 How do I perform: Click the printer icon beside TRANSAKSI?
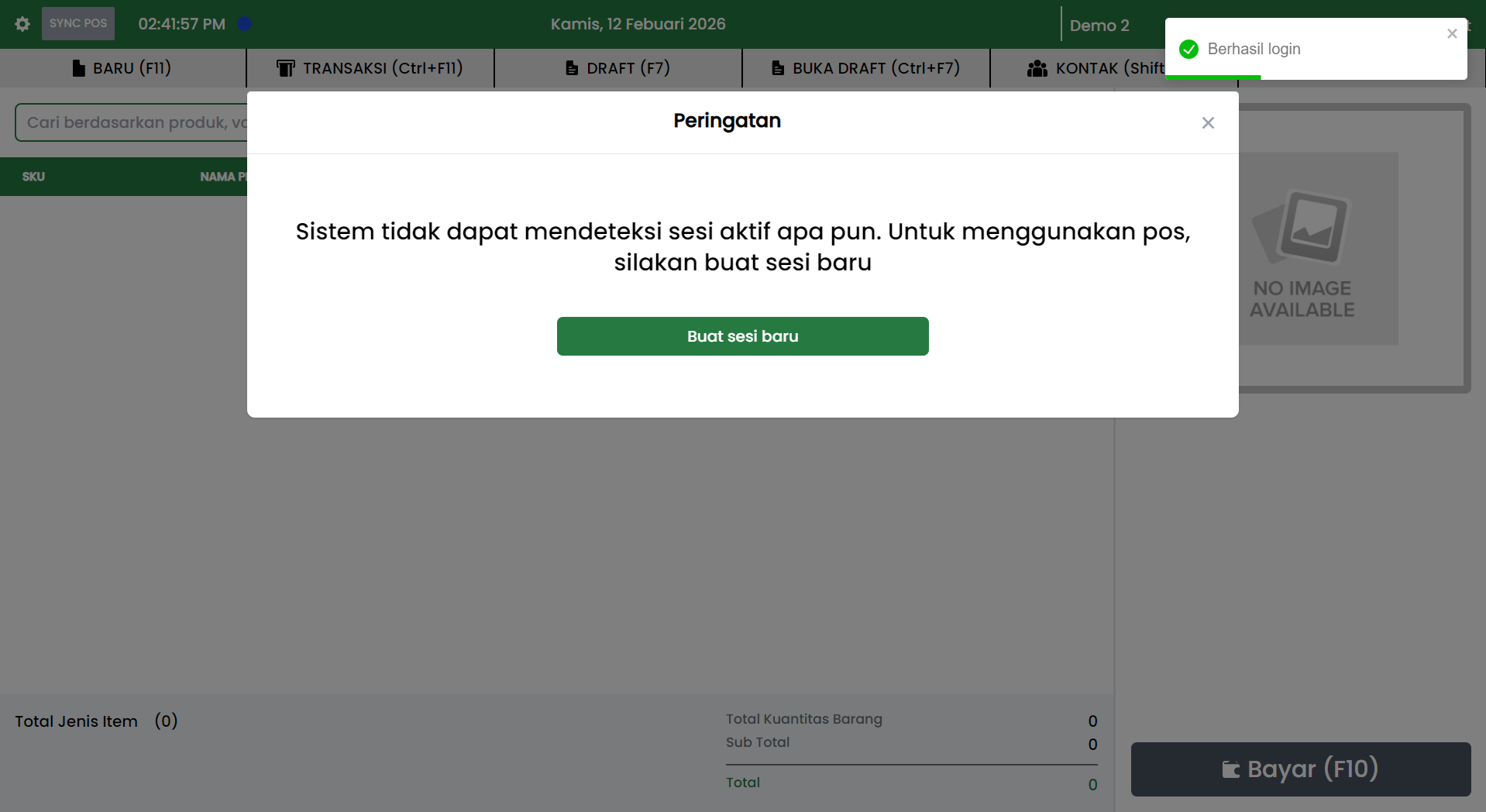tap(286, 68)
